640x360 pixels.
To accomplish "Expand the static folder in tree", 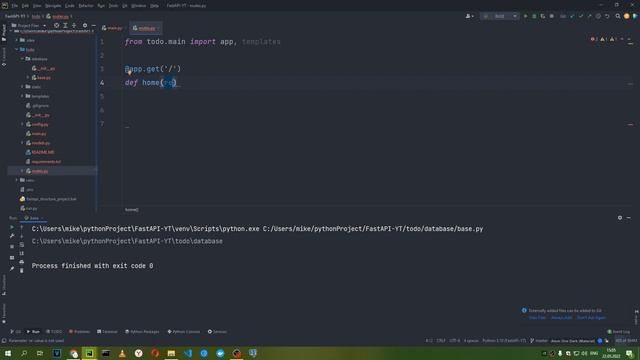I will 22,87.
